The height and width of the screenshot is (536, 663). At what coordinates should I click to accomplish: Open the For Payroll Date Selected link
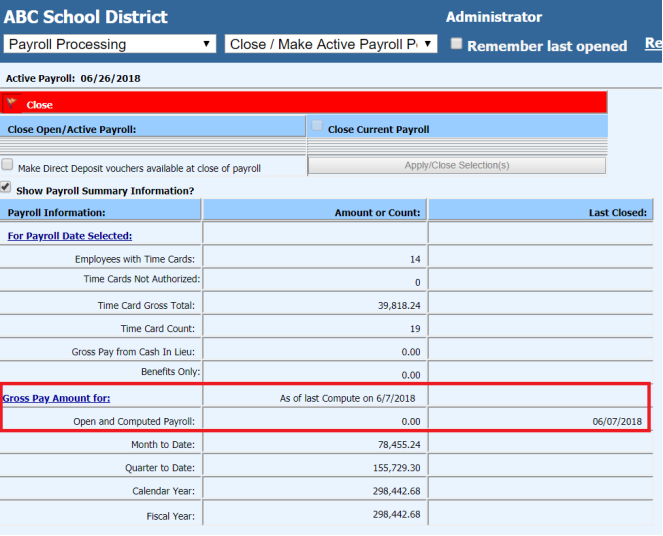tap(70, 236)
